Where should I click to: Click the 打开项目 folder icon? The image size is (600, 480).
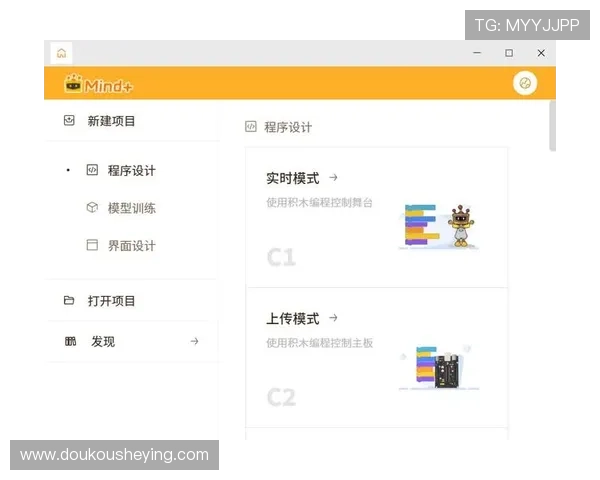click(x=69, y=300)
